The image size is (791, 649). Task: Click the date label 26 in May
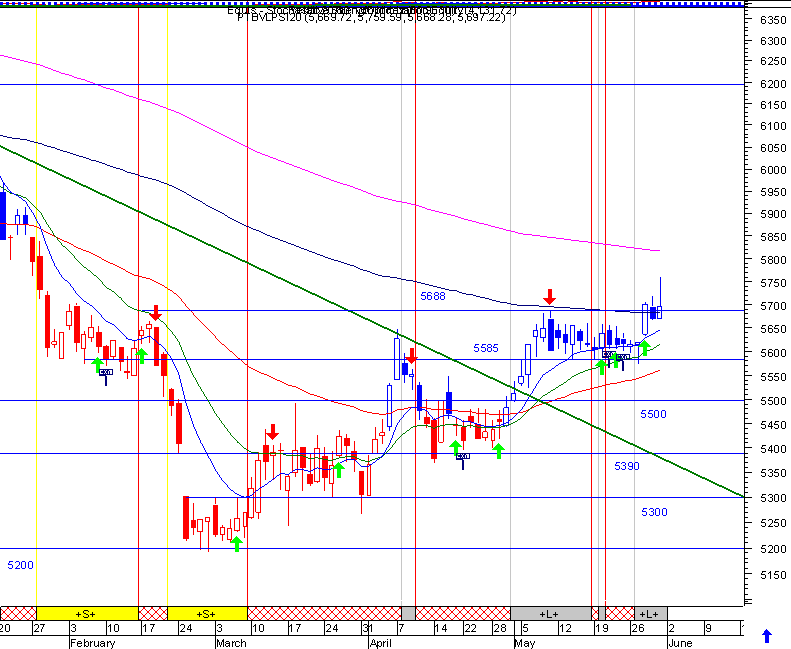click(x=638, y=628)
